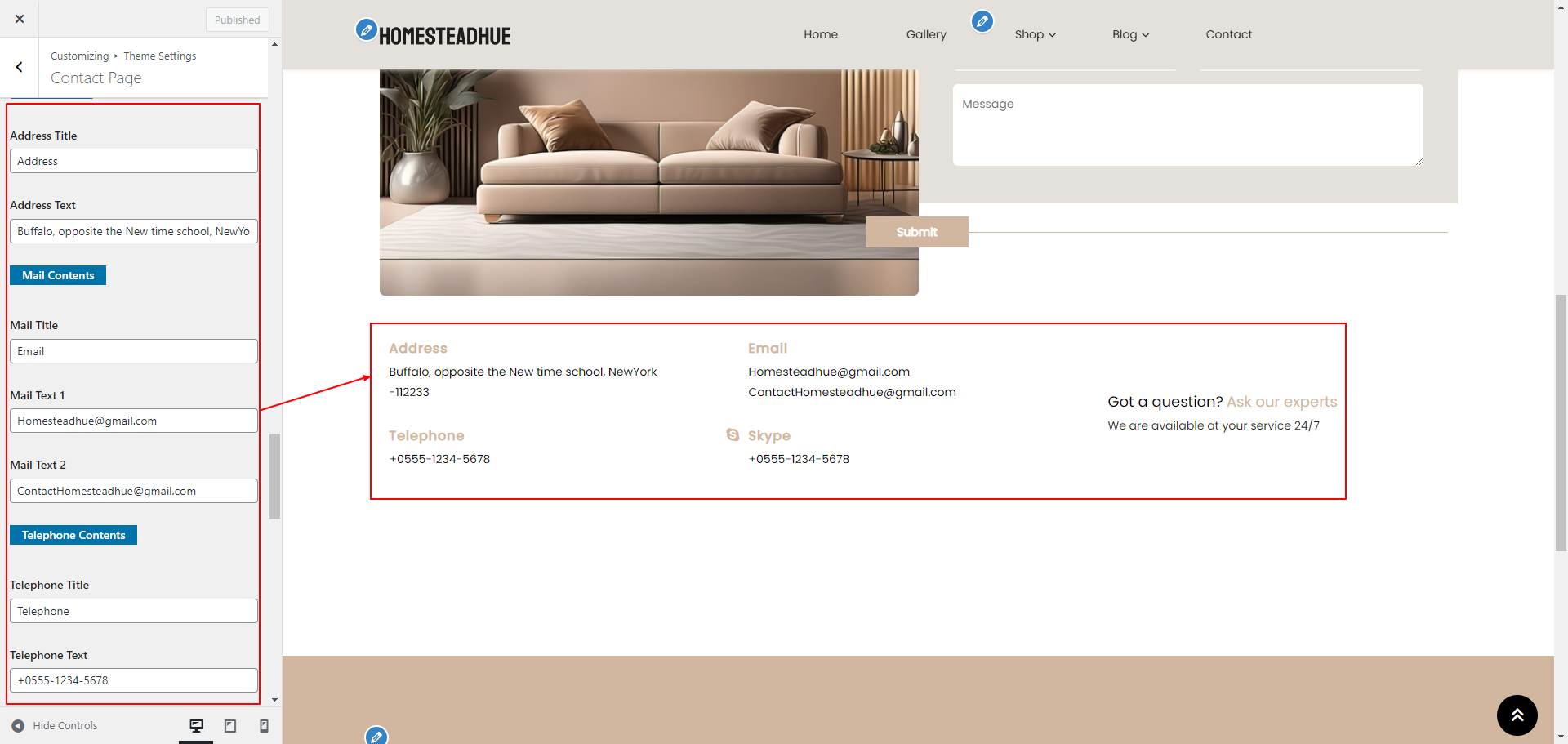Click the Message textarea in the form
Screen dimensions: 1568x744
1187,125
